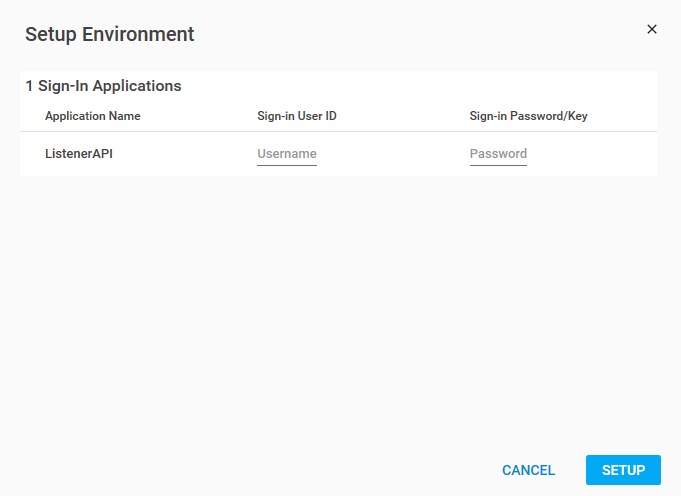This screenshot has height=496, width=681.
Task: Click the Password input field
Action: pyautogui.click(x=498, y=154)
